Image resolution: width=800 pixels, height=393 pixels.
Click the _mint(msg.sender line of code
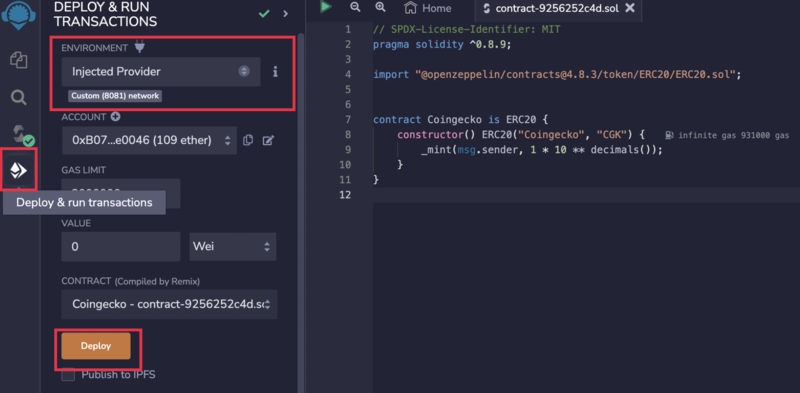tap(541, 150)
